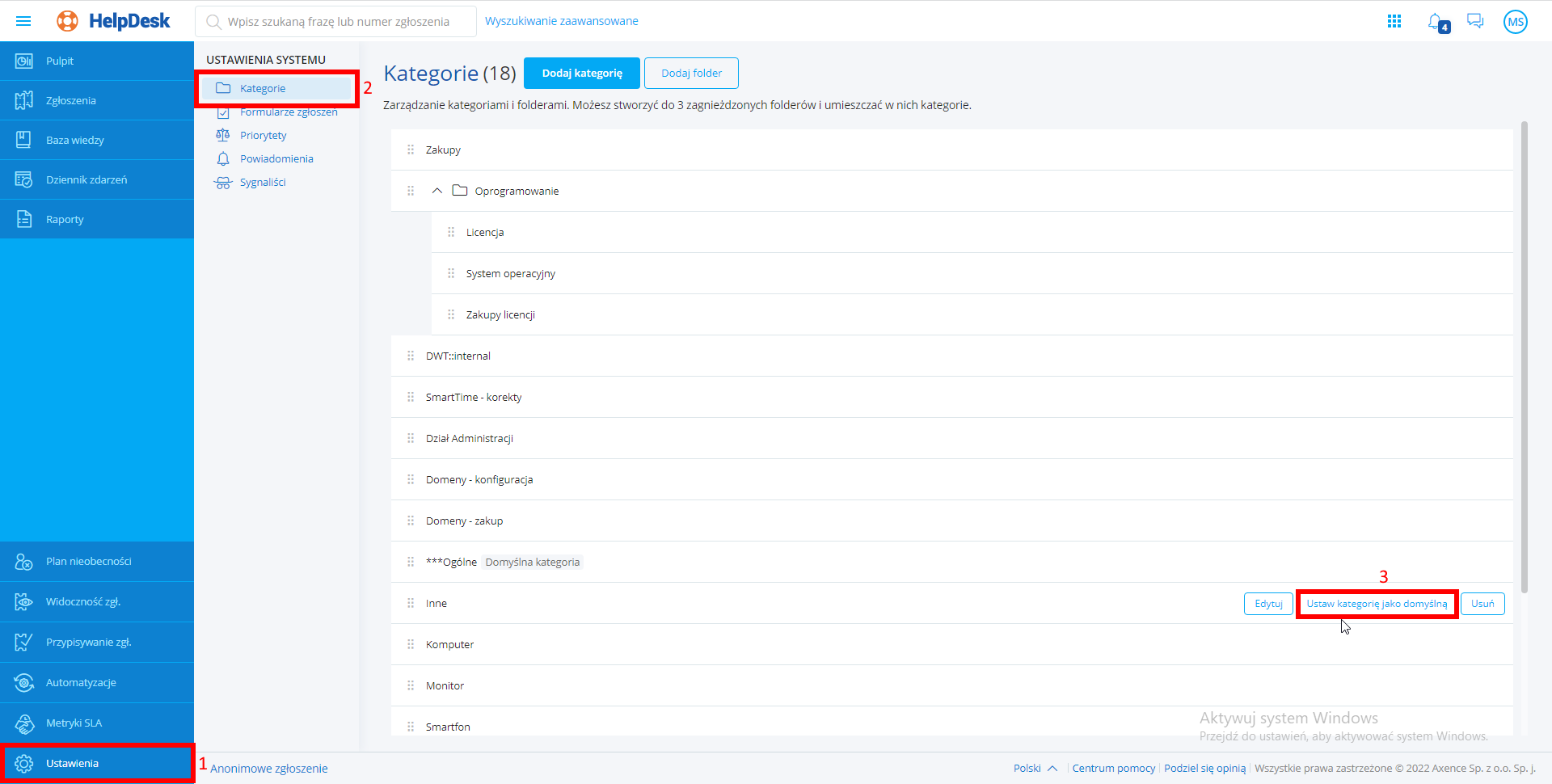Open Centrum pomocy link

(1113, 768)
